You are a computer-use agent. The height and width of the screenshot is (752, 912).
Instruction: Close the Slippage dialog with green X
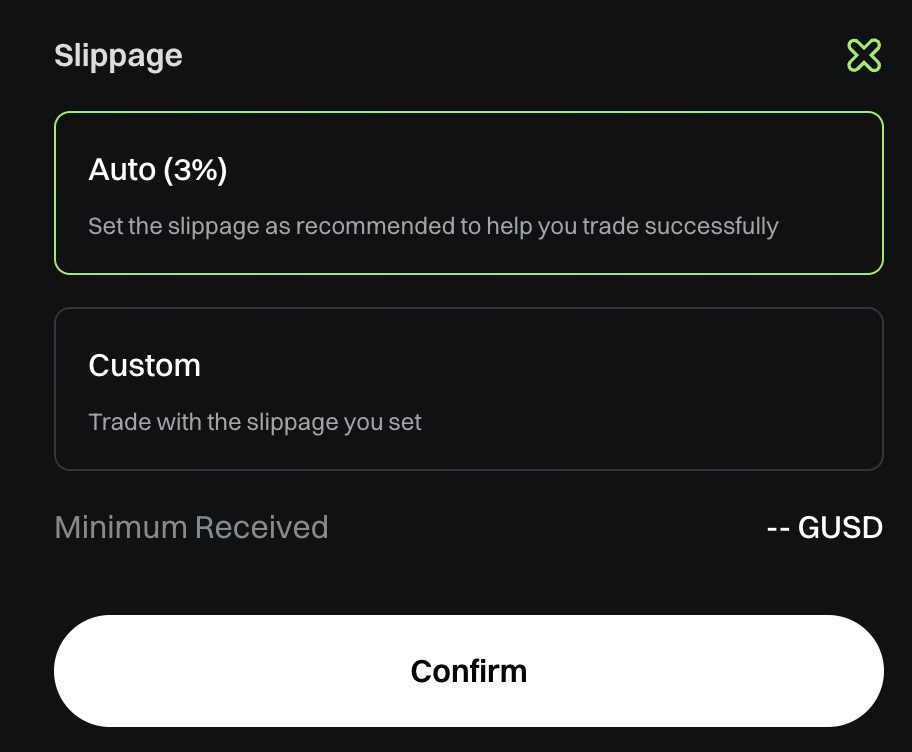[864, 56]
